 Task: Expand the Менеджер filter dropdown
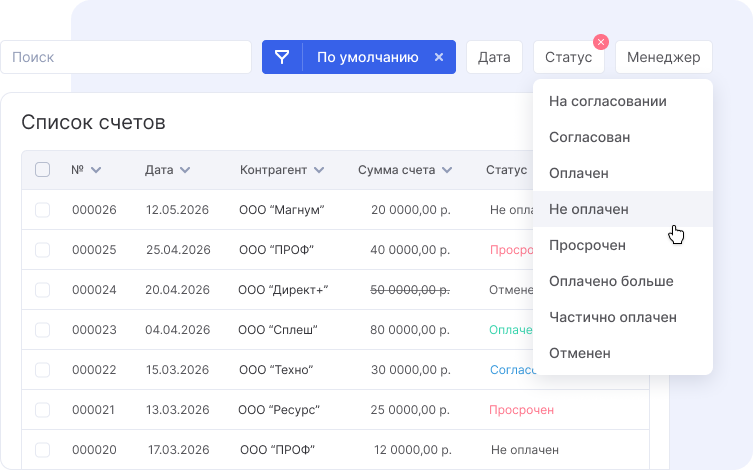663,57
